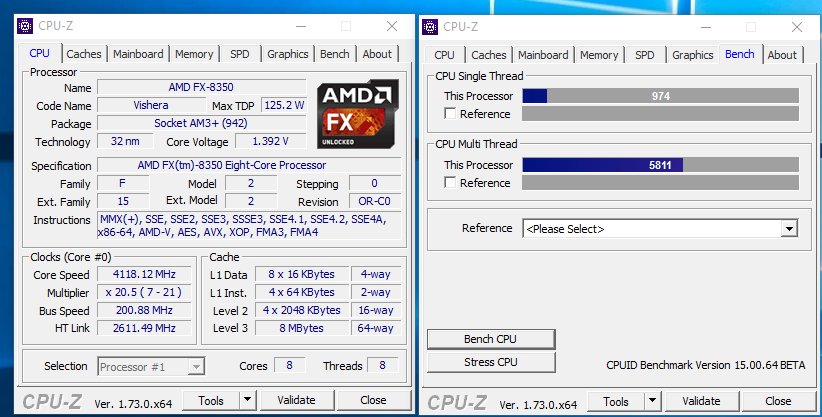Select Graphics tab in the left window
The width and height of the screenshot is (822, 417).
[x=287, y=54]
